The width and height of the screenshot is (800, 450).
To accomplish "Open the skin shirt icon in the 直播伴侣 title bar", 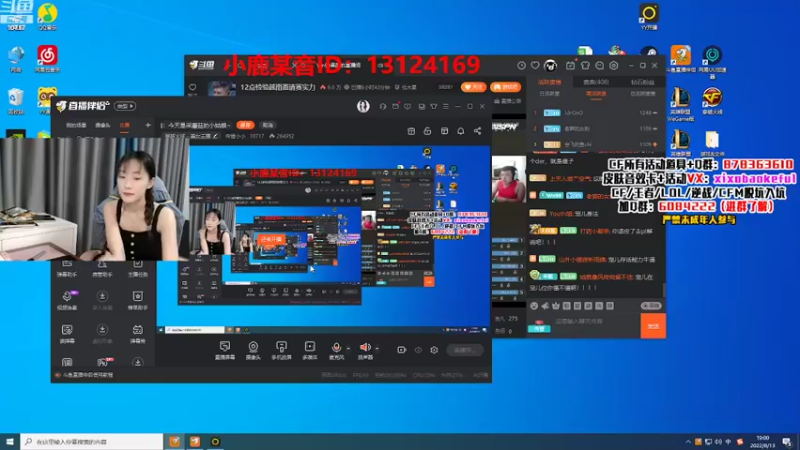I will coord(434,106).
